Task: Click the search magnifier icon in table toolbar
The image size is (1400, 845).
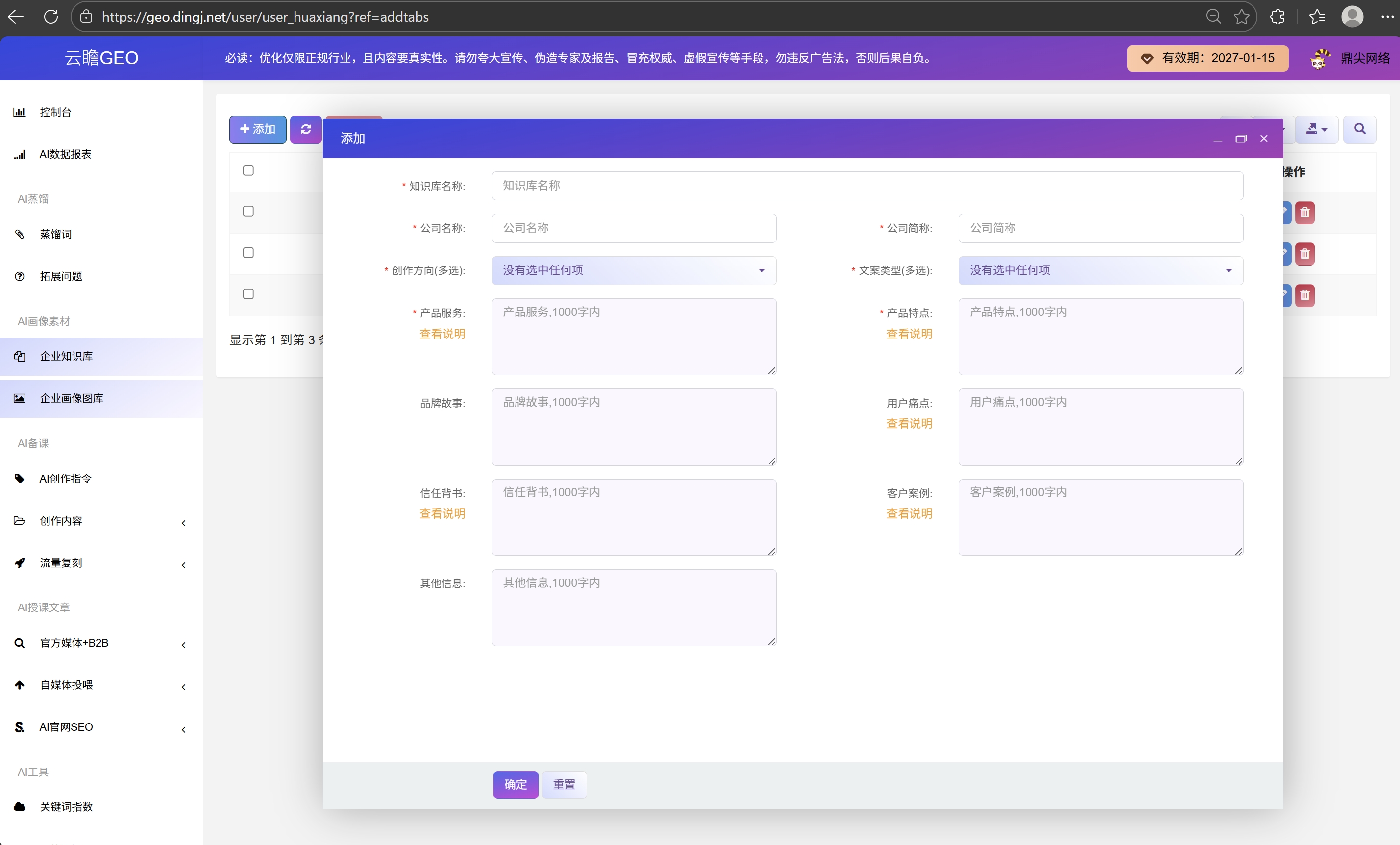Action: [1360, 129]
